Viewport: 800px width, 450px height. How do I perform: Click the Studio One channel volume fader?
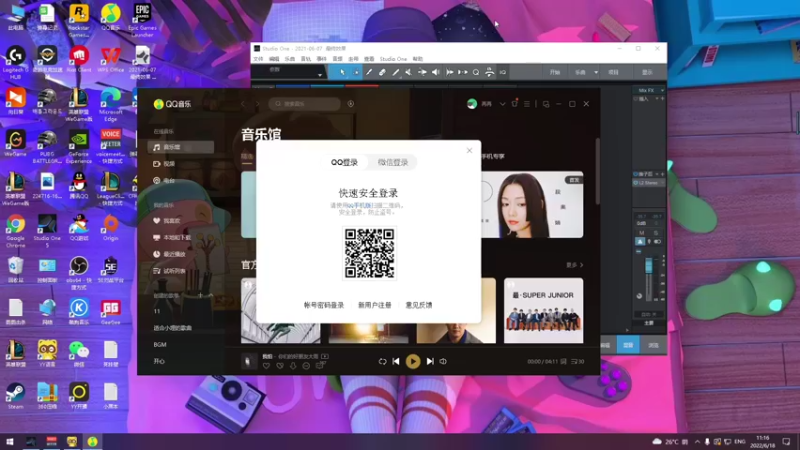point(648,265)
